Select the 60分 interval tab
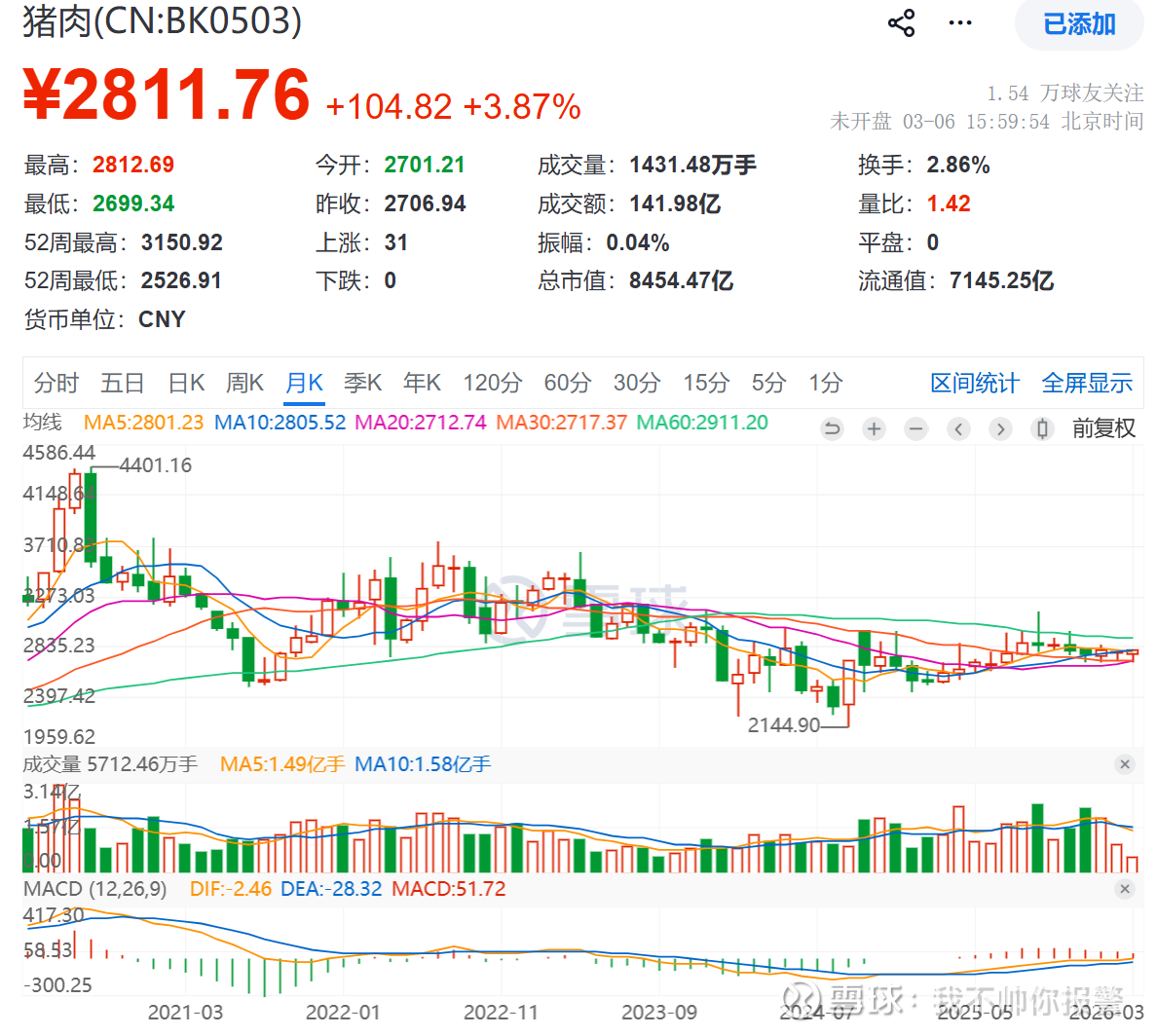 pos(568,383)
